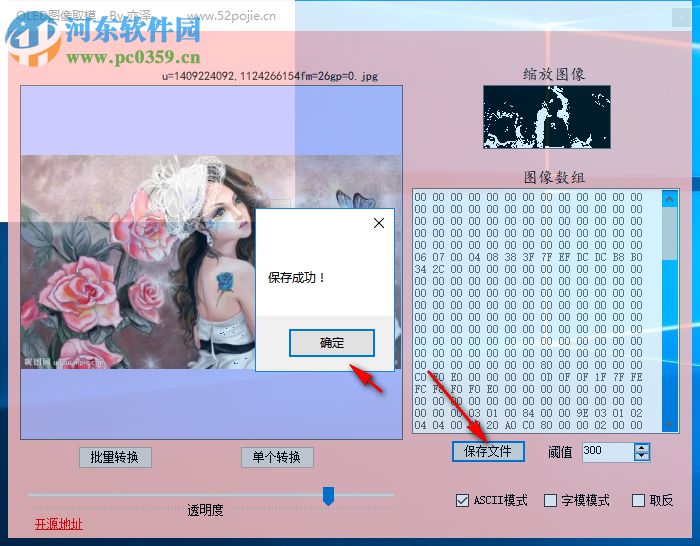Enable the 字模模式 checkbox
This screenshot has height=546, width=700.
550,500
